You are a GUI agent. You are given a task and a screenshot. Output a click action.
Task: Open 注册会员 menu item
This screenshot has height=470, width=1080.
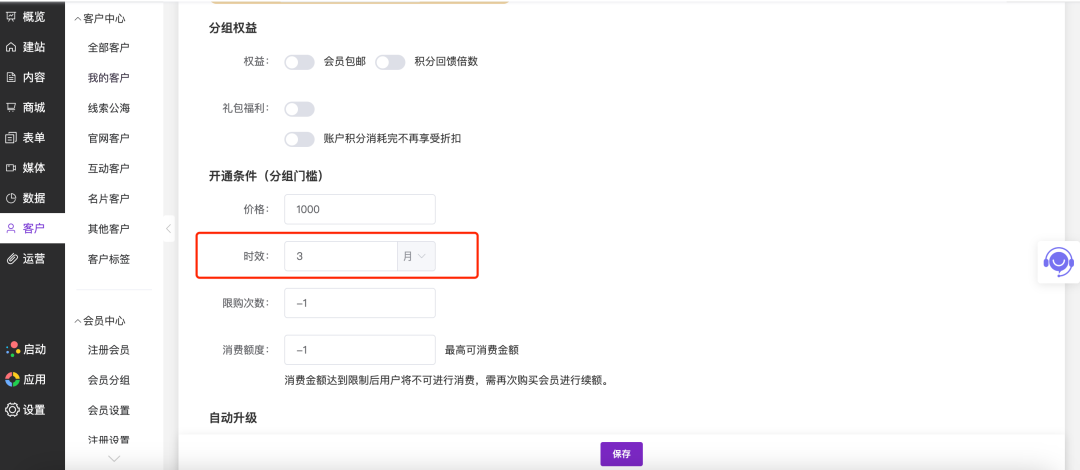[x=109, y=350]
